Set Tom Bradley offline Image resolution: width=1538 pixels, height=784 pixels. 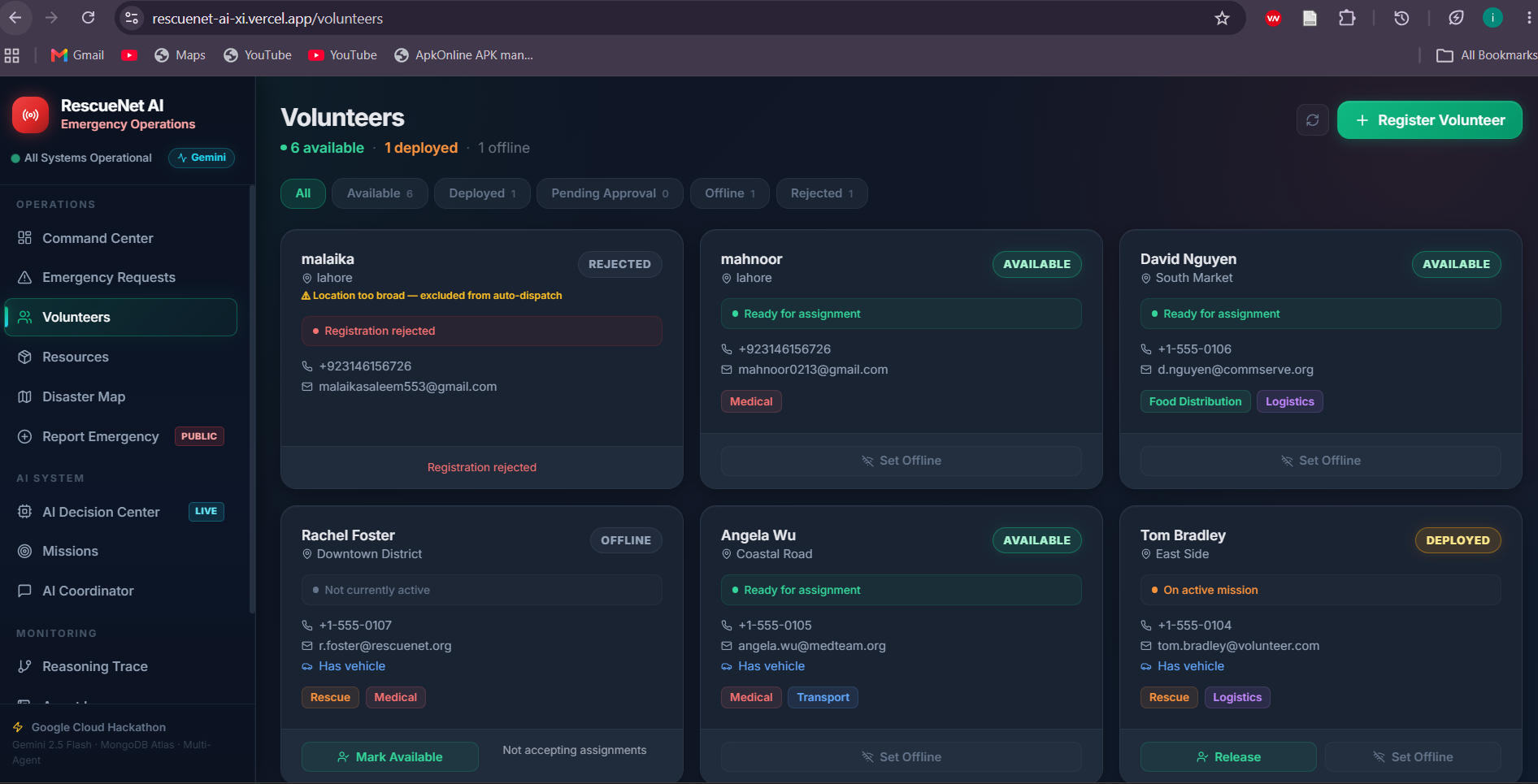pyautogui.click(x=1413, y=756)
